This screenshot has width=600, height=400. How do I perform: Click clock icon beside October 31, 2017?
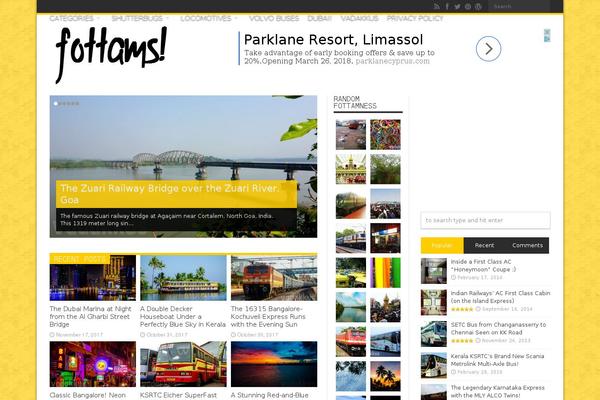(142, 335)
